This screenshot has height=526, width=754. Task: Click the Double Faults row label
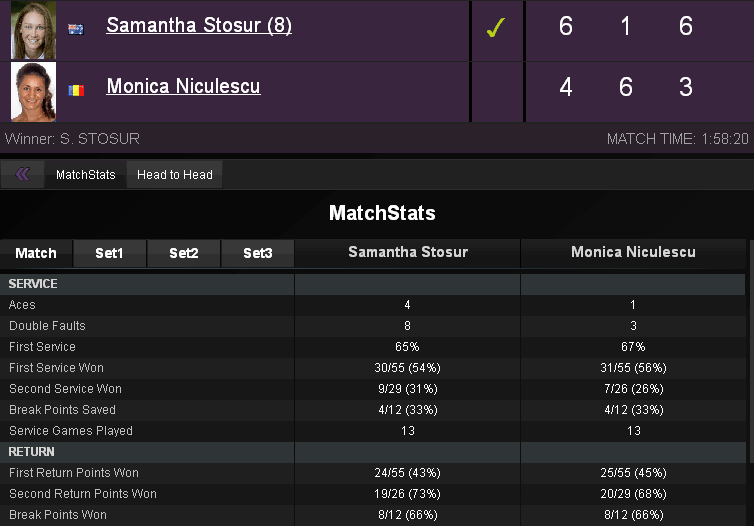tap(47, 326)
